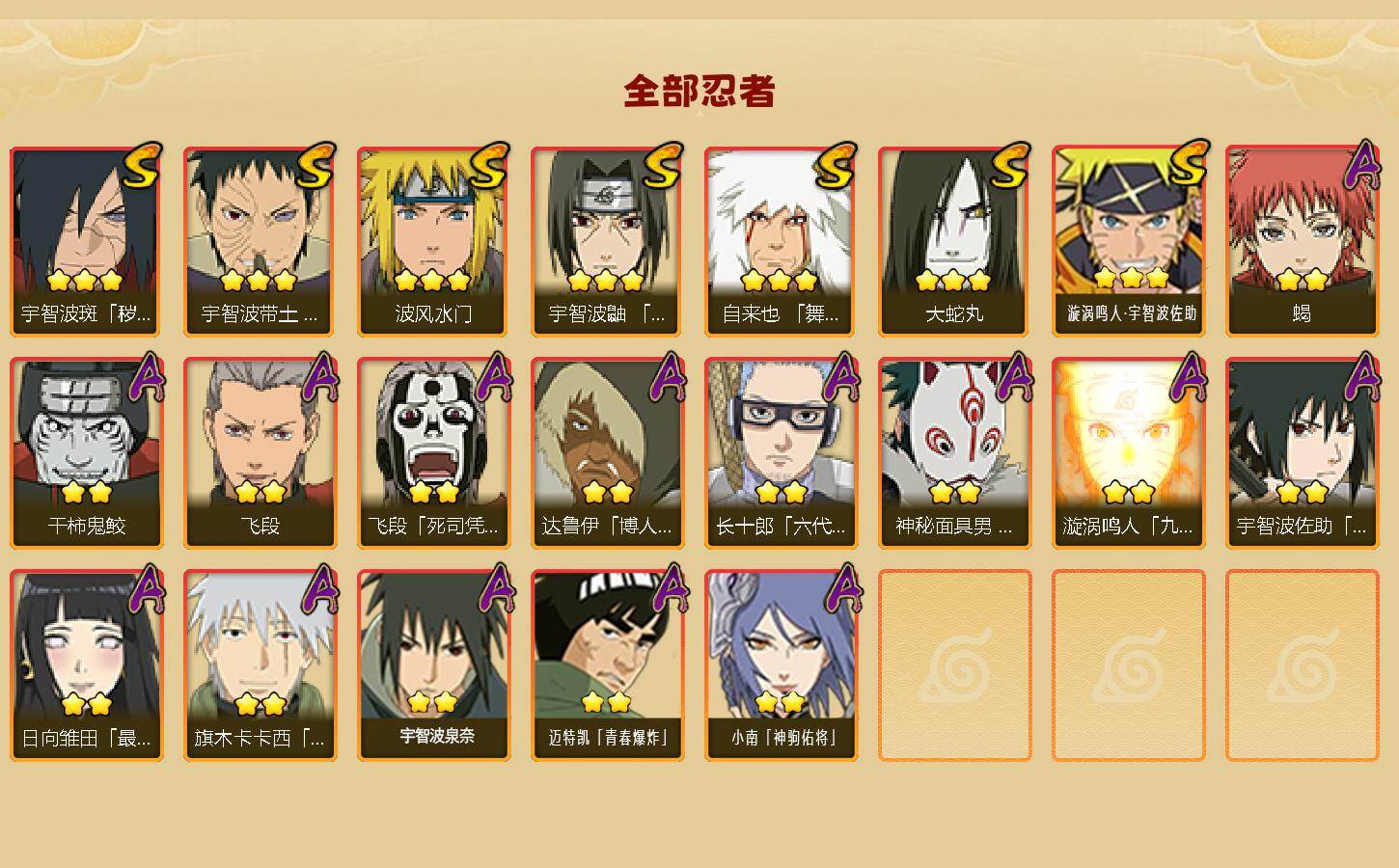Open the 大蛇丸 character card

point(954,241)
